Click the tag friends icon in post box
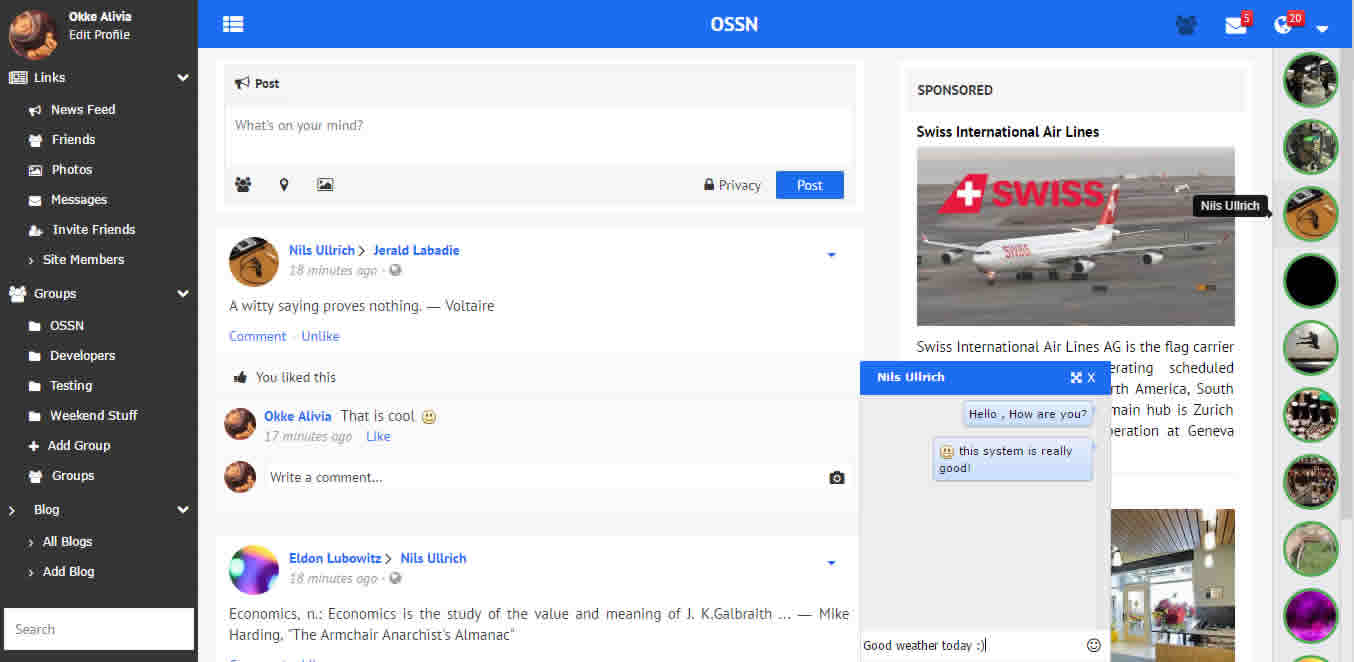The image size is (1354, 662). (243, 185)
